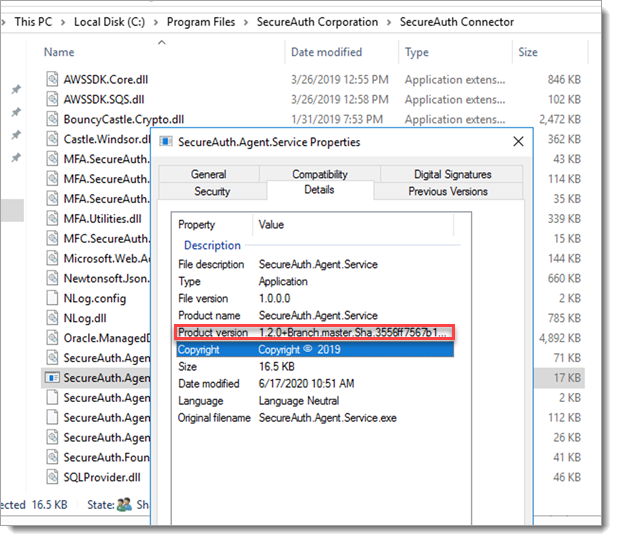Expand the Program Files breadcrumb chevron
617x541 pixels.
pos(246,21)
